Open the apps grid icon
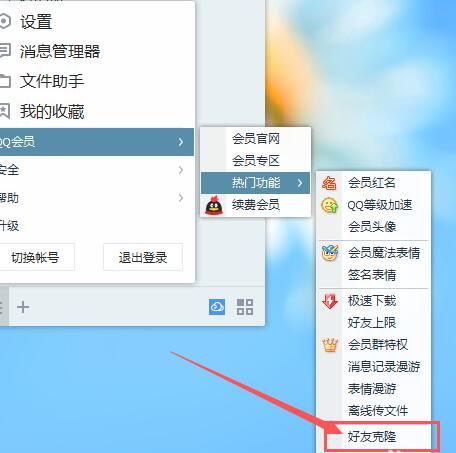 (245, 307)
